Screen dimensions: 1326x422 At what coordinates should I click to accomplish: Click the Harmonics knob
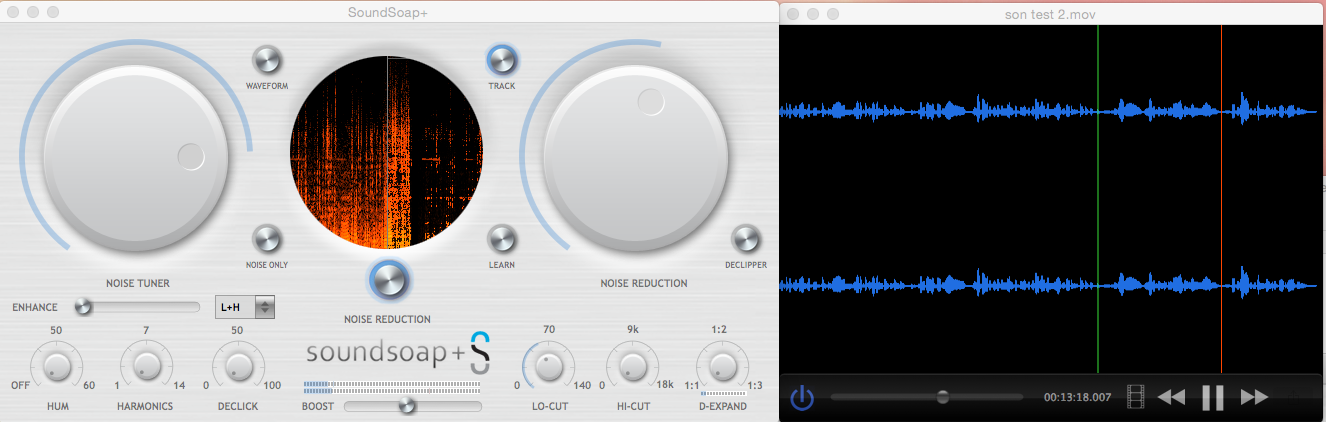click(x=146, y=367)
